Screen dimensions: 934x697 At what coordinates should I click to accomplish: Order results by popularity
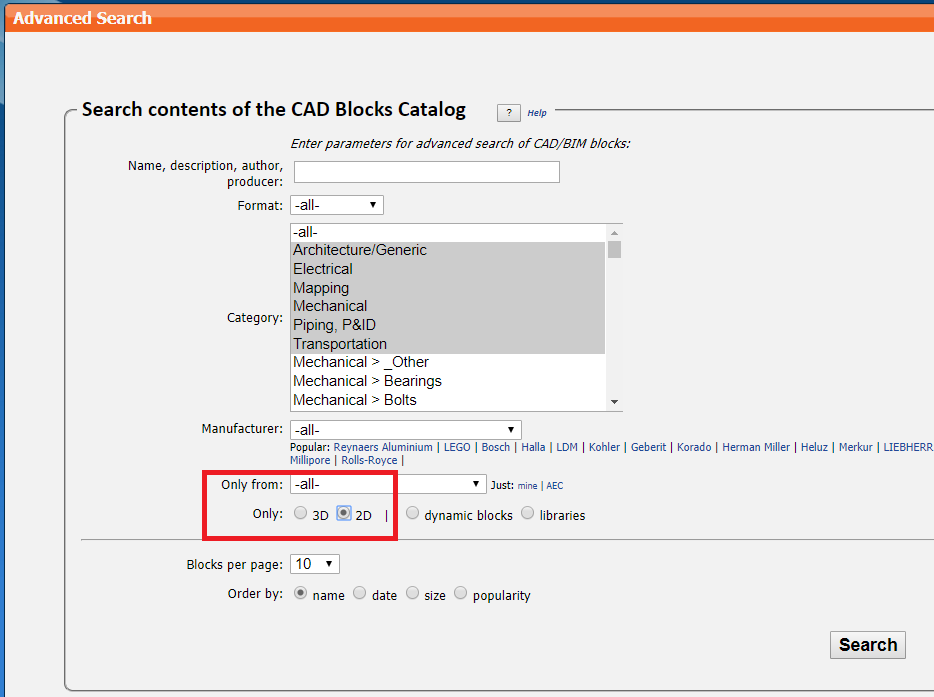click(460, 593)
